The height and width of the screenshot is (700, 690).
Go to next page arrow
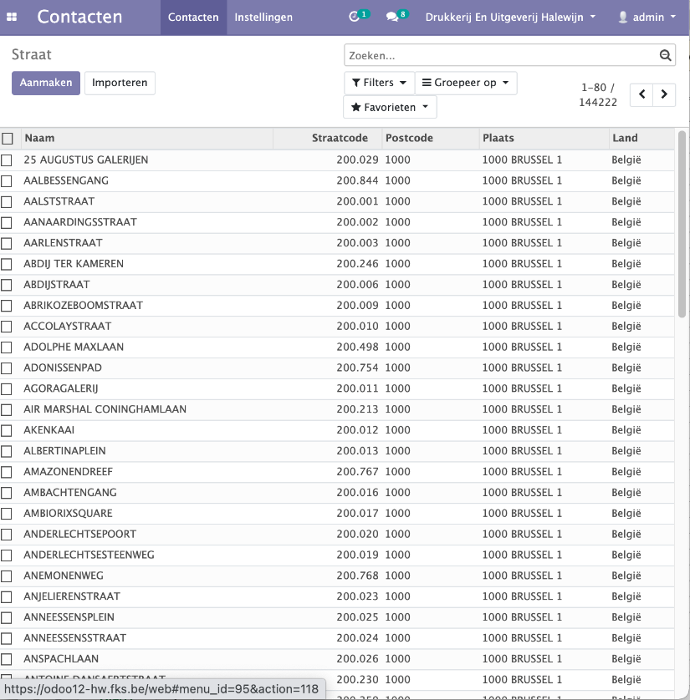pyautogui.click(x=664, y=94)
